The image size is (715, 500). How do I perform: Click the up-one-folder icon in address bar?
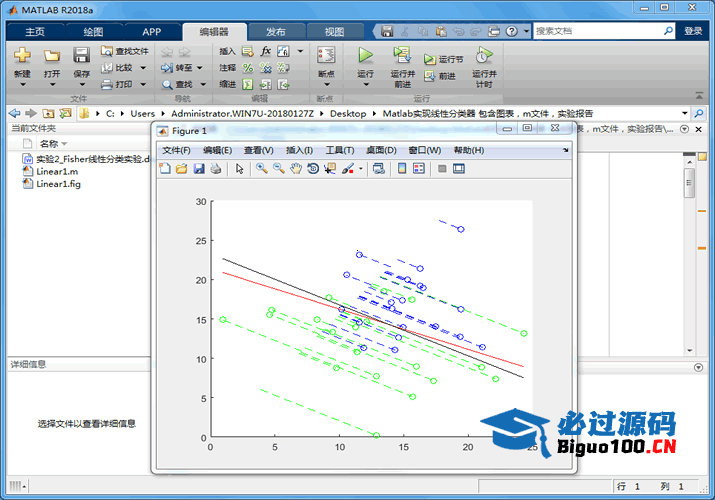(48, 113)
